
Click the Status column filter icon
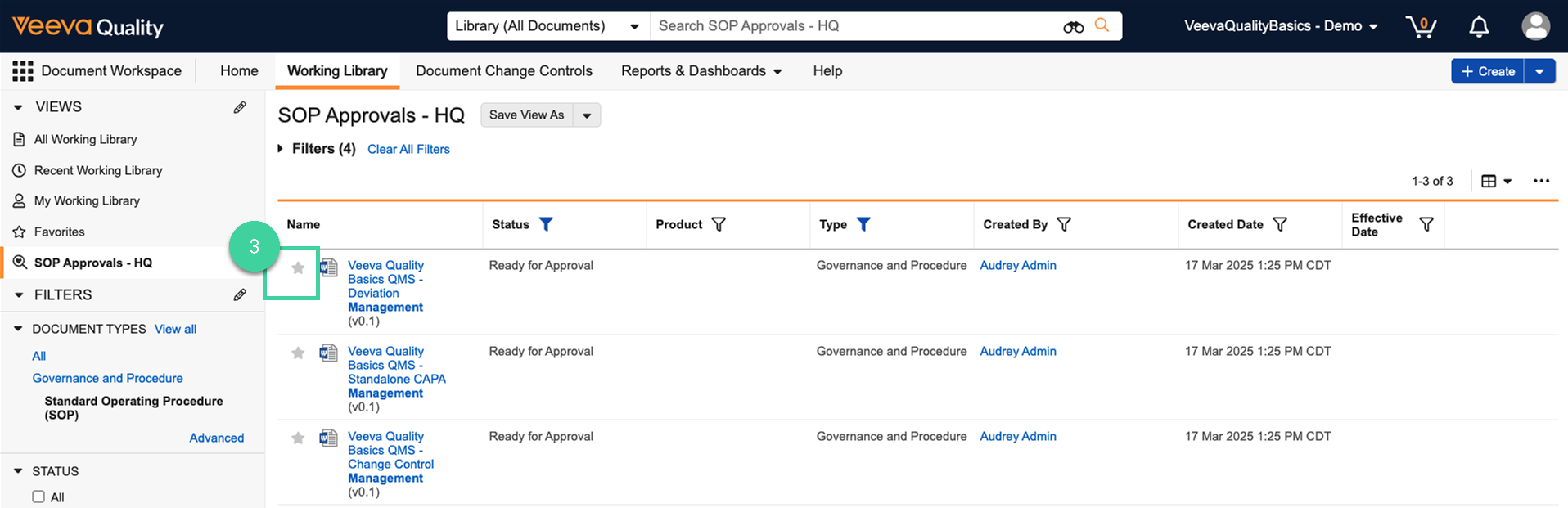(546, 224)
